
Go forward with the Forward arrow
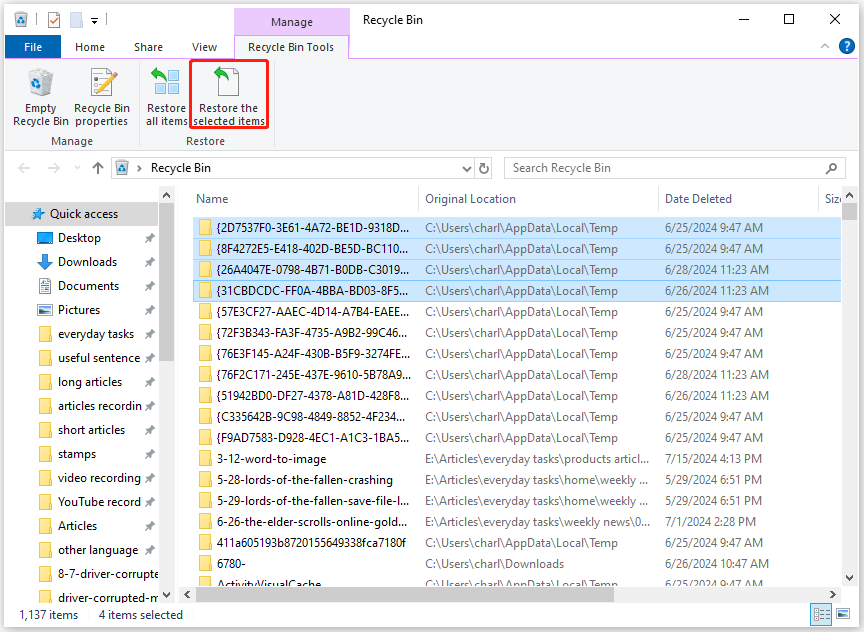(x=53, y=168)
